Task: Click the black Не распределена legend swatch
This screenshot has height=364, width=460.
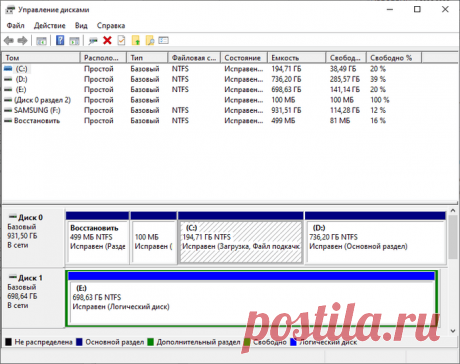Action: coord(8,342)
